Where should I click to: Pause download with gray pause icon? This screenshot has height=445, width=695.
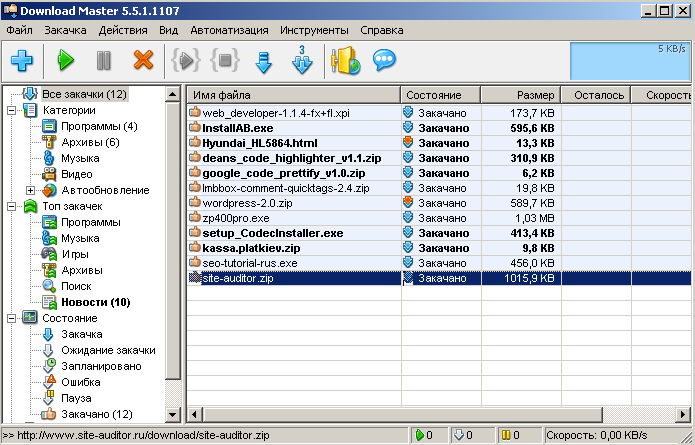pos(103,61)
